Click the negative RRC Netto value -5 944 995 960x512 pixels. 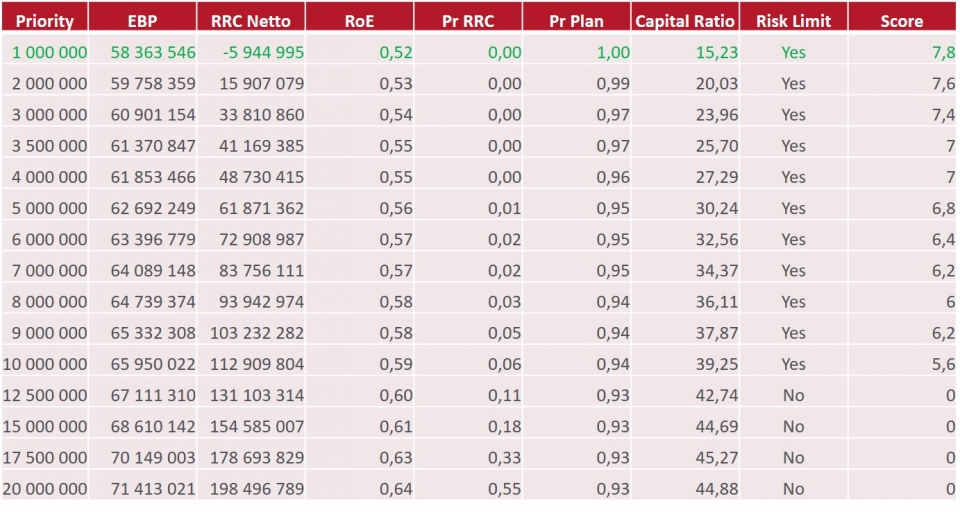click(x=258, y=52)
